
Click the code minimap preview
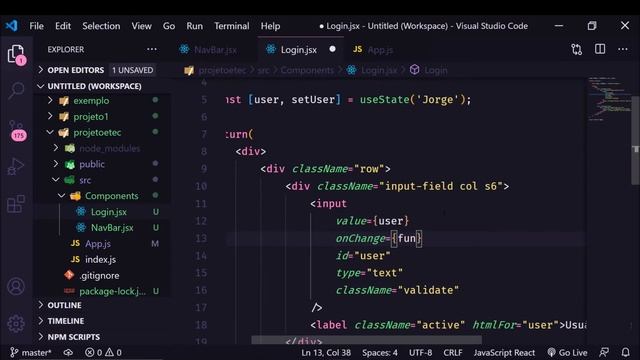[609, 98]
